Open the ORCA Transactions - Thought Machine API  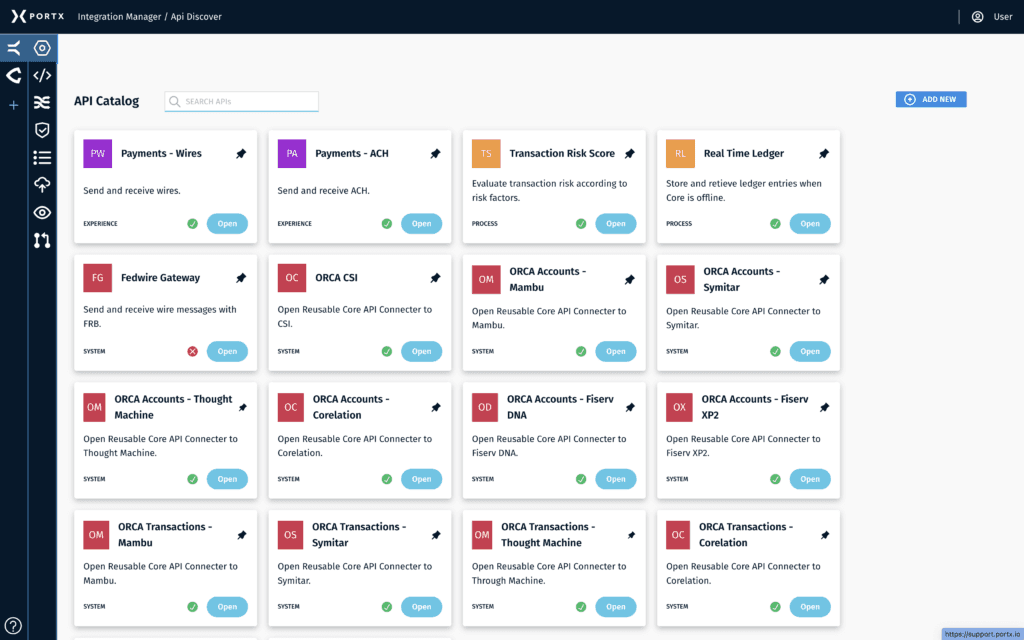pos(615,607)
